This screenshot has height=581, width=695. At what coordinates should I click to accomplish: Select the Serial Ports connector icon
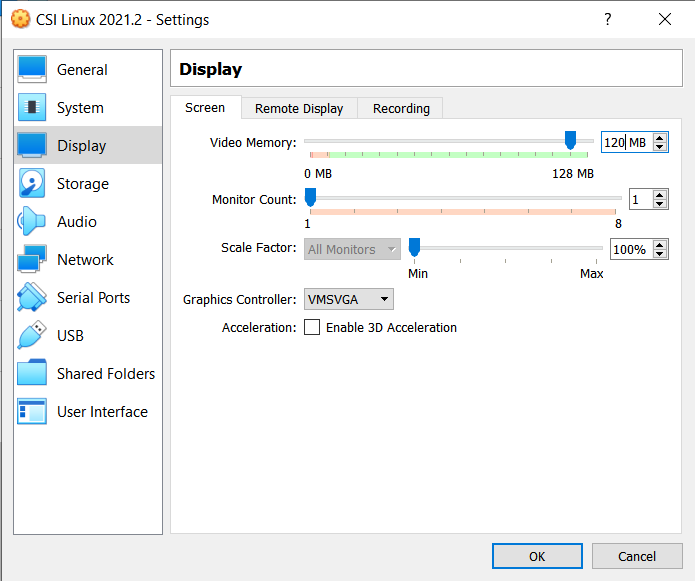click(x=32, y=297)
